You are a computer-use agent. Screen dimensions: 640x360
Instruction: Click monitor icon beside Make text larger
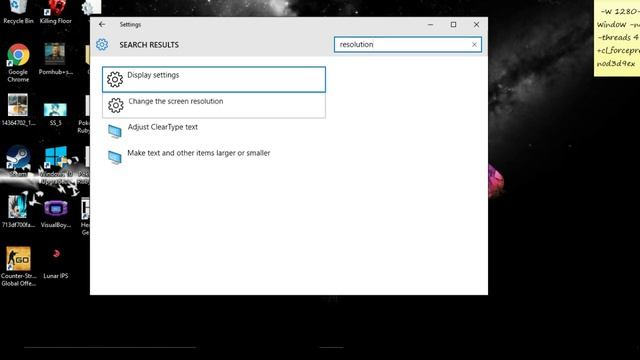(x=115, y=157)
